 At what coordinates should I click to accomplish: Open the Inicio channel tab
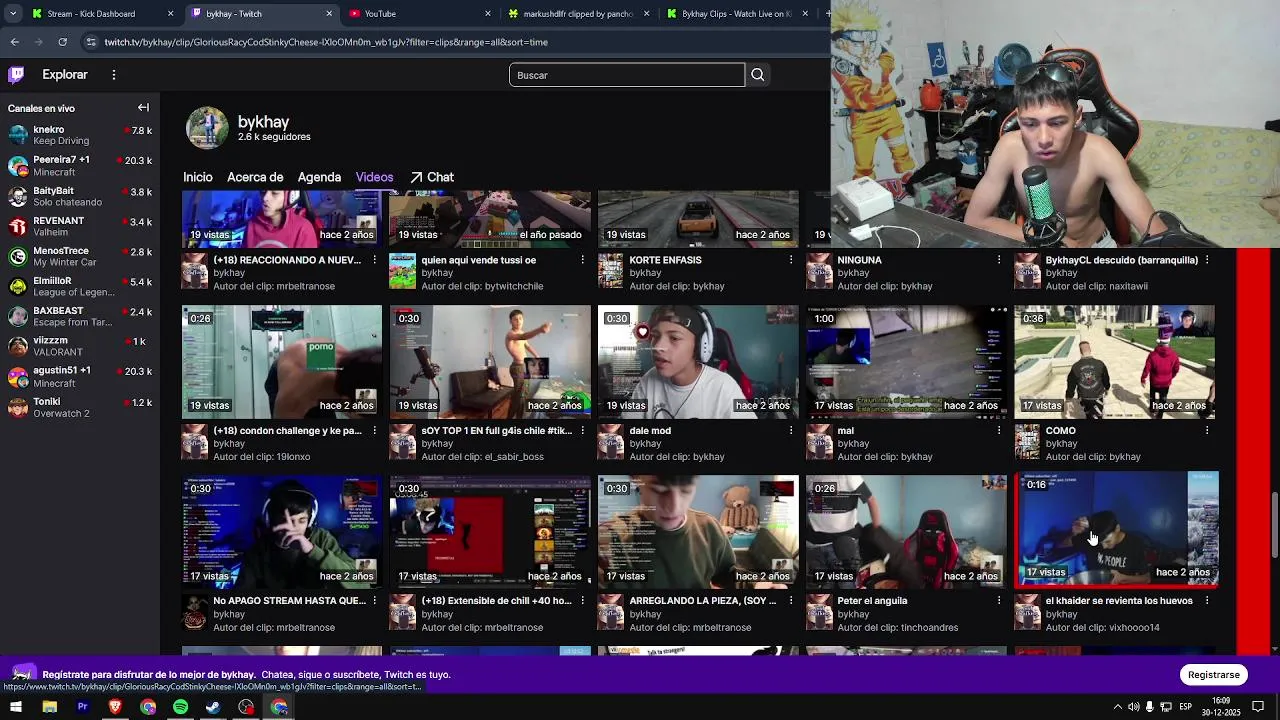198,177
